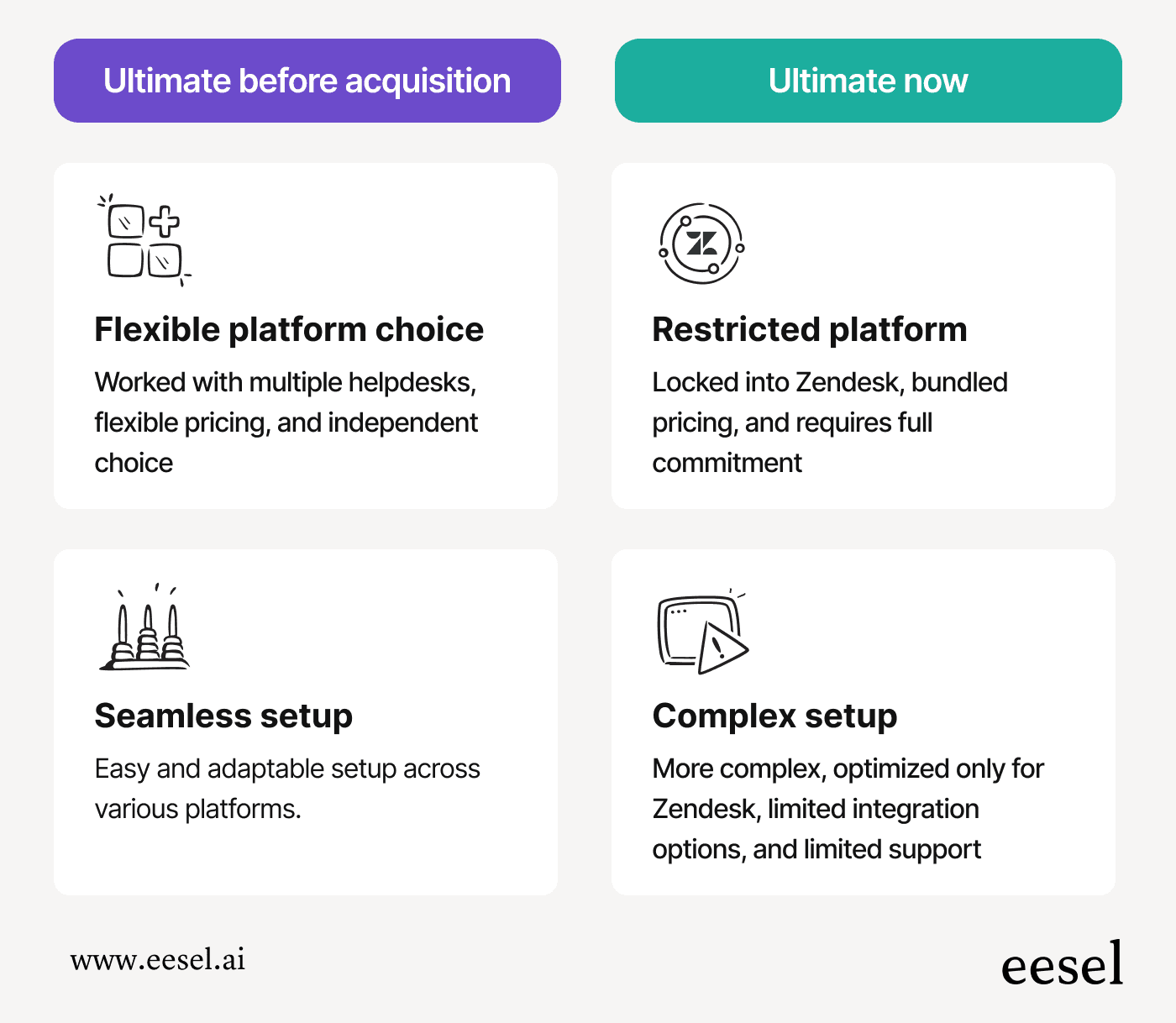Click the plus symbol in the app grid icon
Screen dimensions: 1176x1023
tap(165, 221)
